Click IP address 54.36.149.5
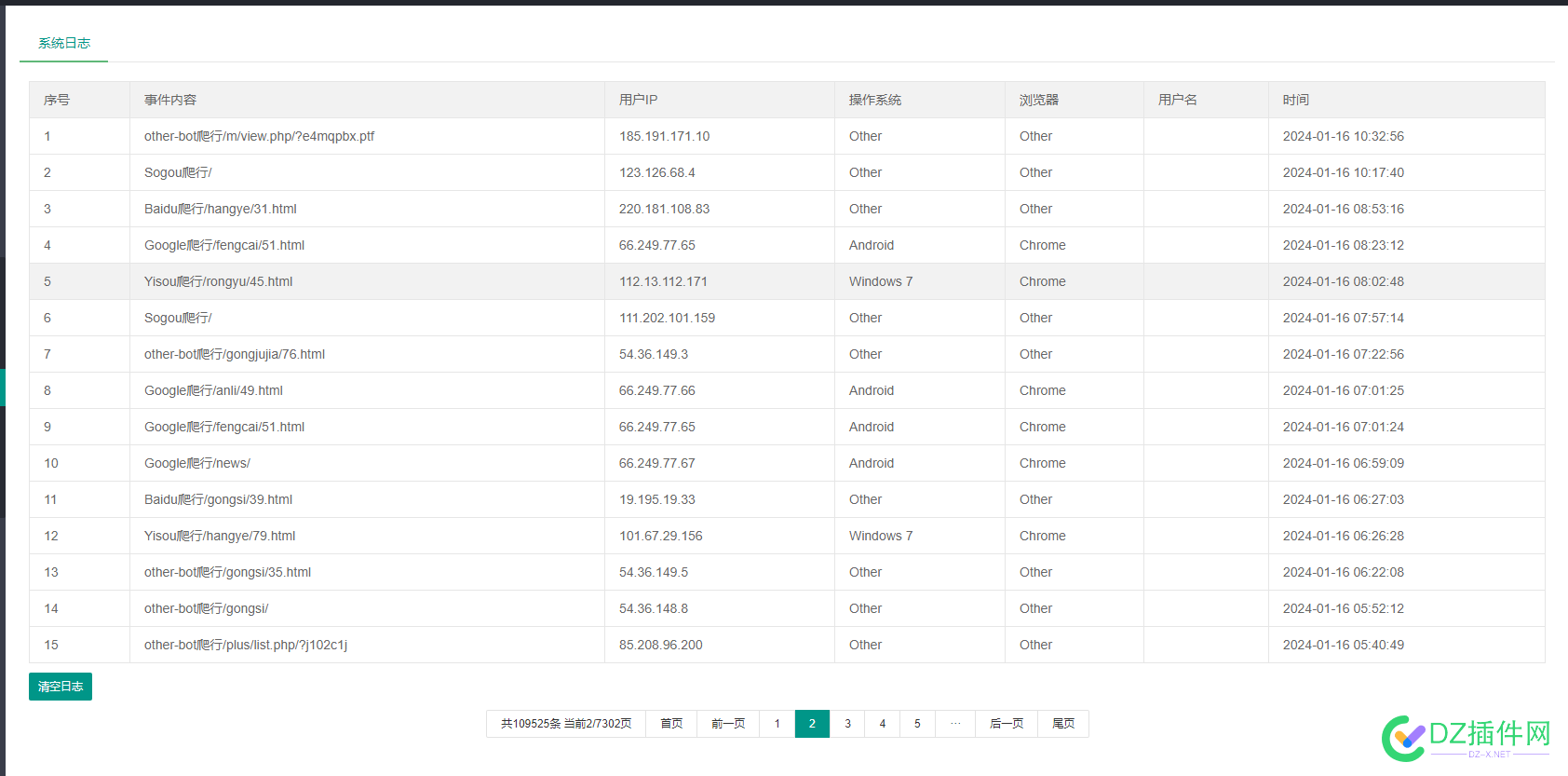This screenshot has height=776, width=1568. [x=654, y=572]
